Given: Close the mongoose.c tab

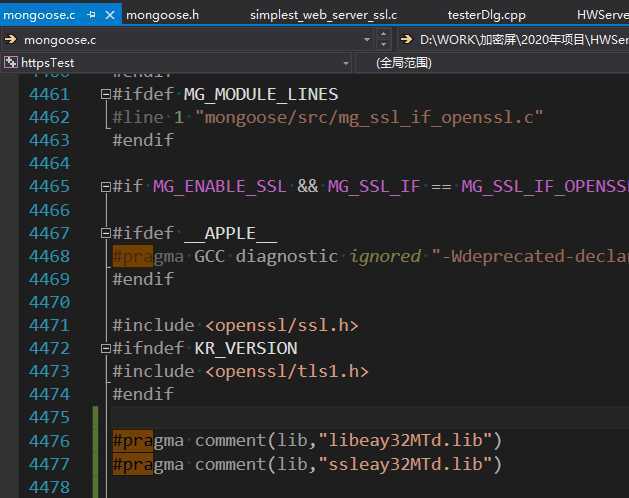Looking at the screenshot, I should tap(109, 14).
